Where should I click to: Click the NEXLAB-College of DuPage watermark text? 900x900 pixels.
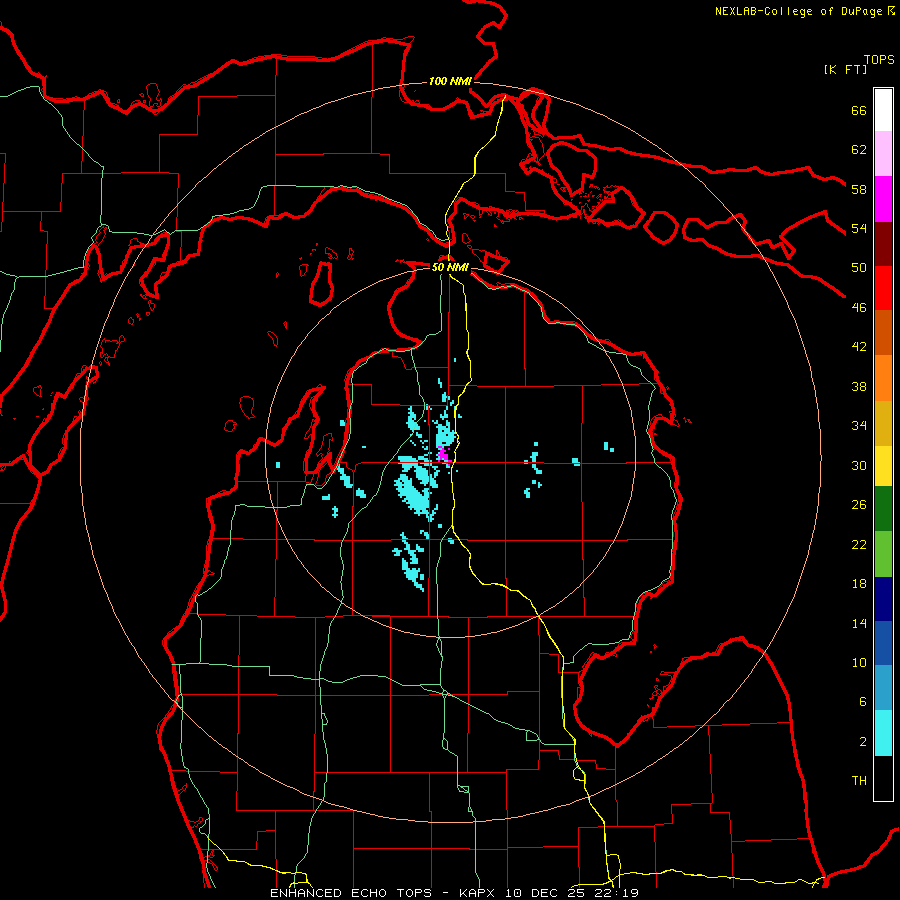pos(804,11)
